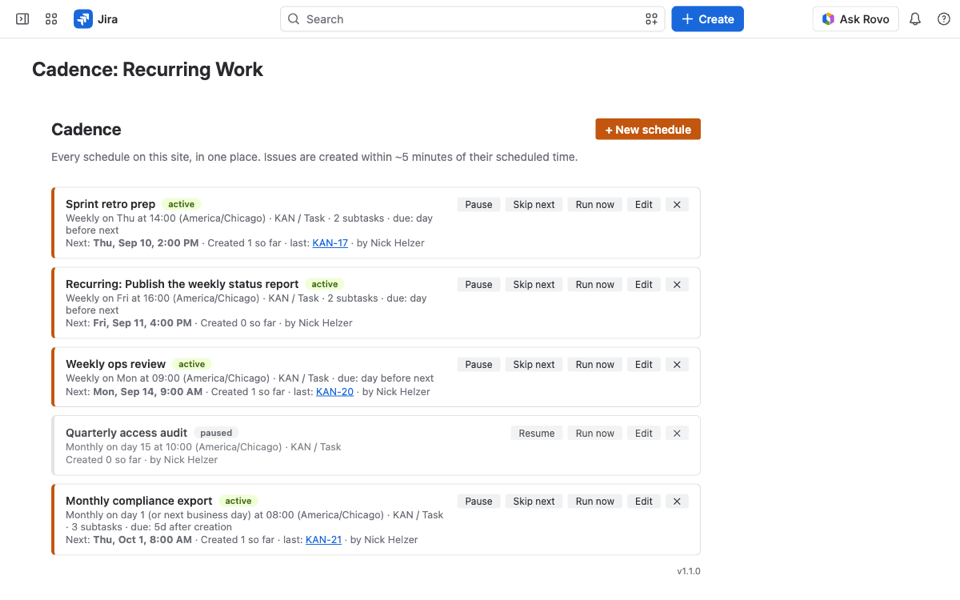
Task: Delete the weekly status report schedule
Action: pyautogui.click(x=677, y=285)
